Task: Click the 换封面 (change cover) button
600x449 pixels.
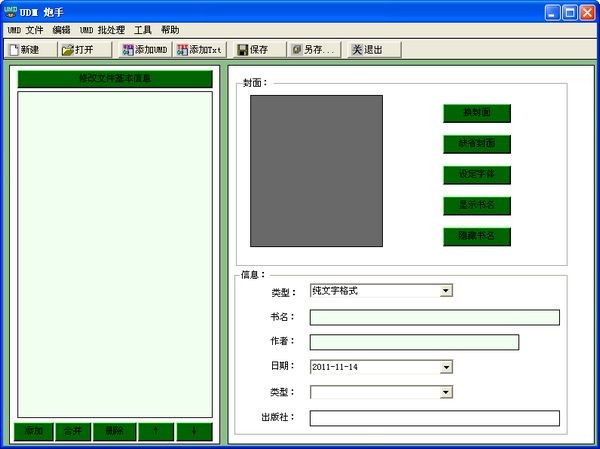Action: [x=477, y=113]
